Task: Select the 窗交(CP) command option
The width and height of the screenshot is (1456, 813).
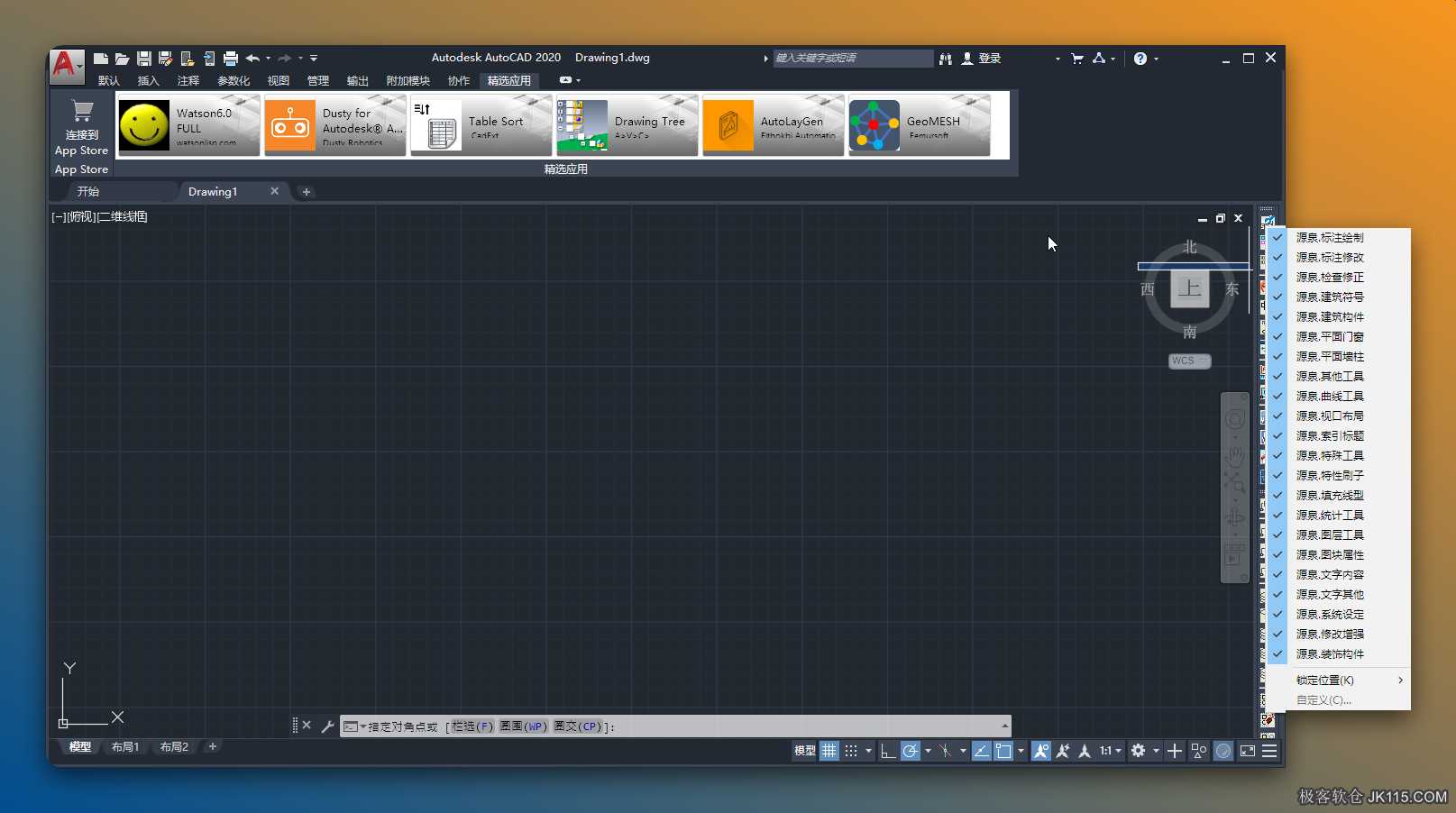Action: coord(578,726)
